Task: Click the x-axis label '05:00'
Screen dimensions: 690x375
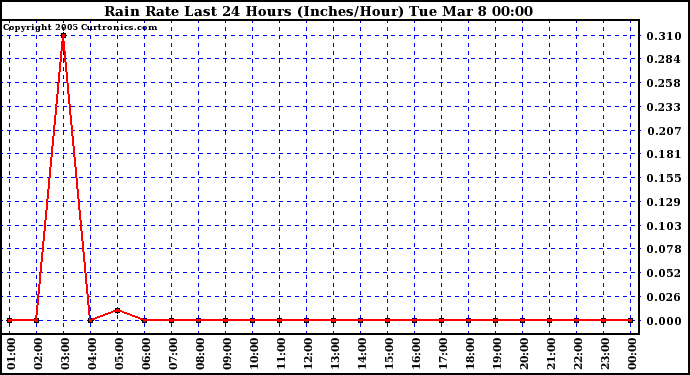Action: point(119,354)
